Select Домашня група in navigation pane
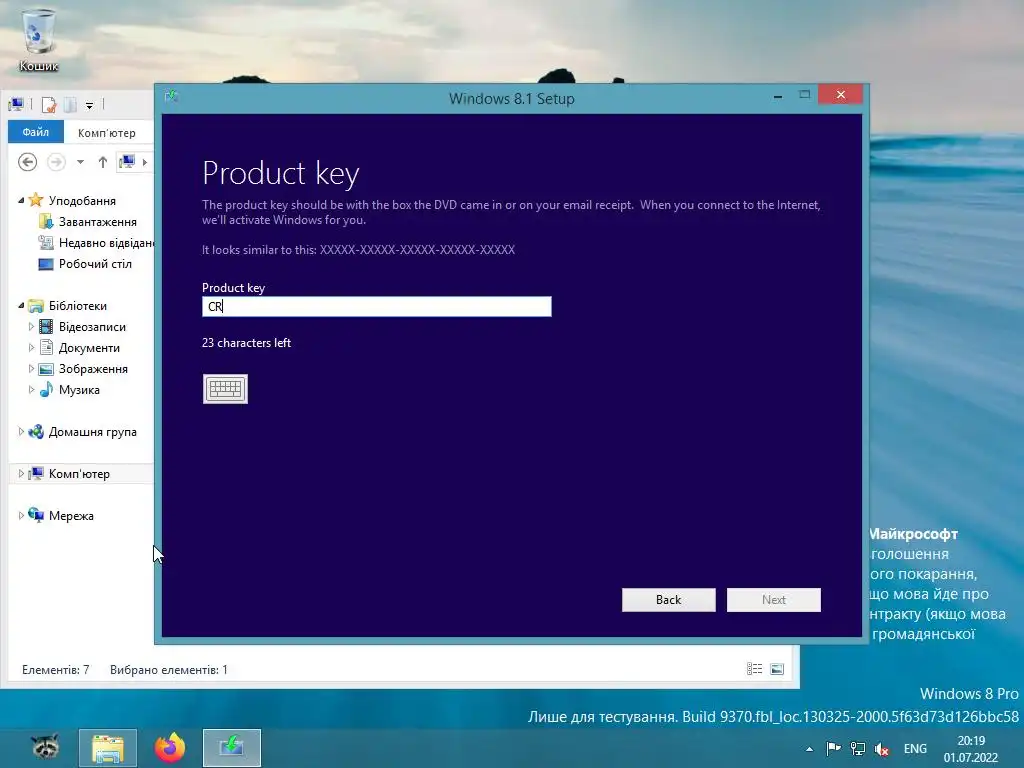This screenshot has height=768, width=1024. click(93, 432)
